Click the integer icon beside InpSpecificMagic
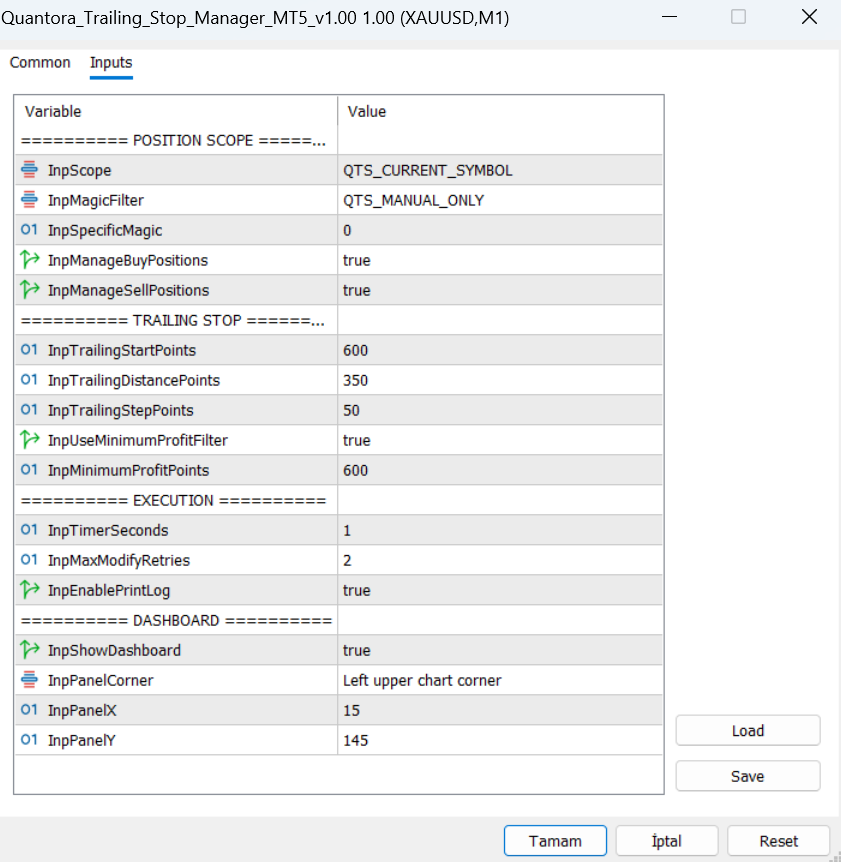 click(29, 230)
